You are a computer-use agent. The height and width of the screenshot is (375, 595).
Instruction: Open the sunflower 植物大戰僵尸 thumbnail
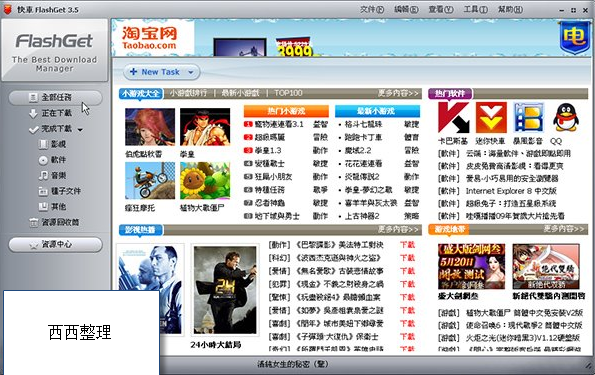tap(205, 181)
